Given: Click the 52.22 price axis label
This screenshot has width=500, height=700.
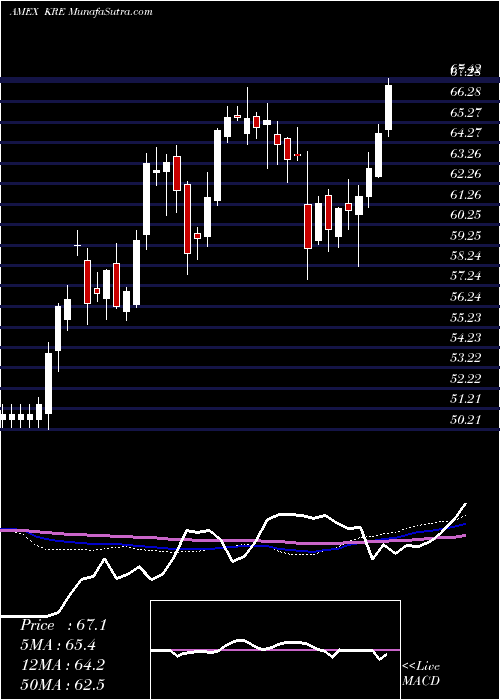Looking at the screenshot, I should point(466,379).
